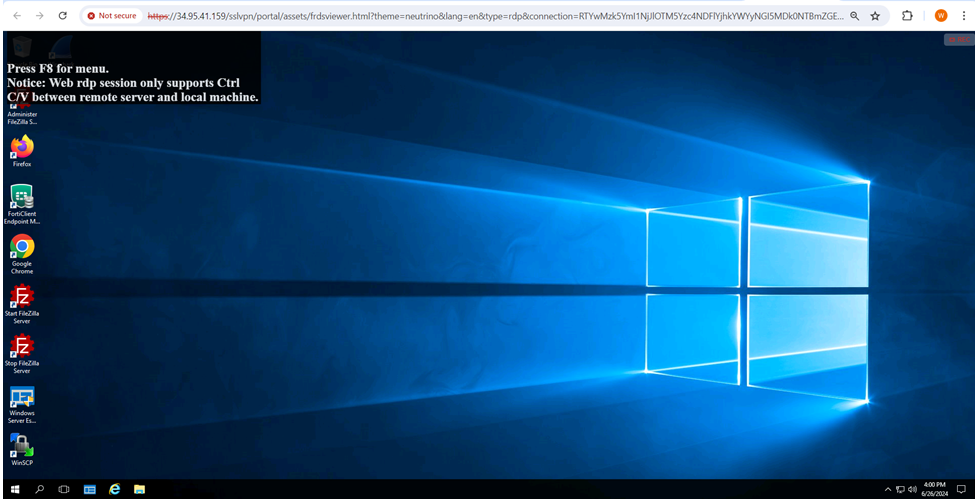This screenshot has width=975, height=499.
Task: Select the Start FileZilla Server shortcut
Action: [x=22, y=298]
